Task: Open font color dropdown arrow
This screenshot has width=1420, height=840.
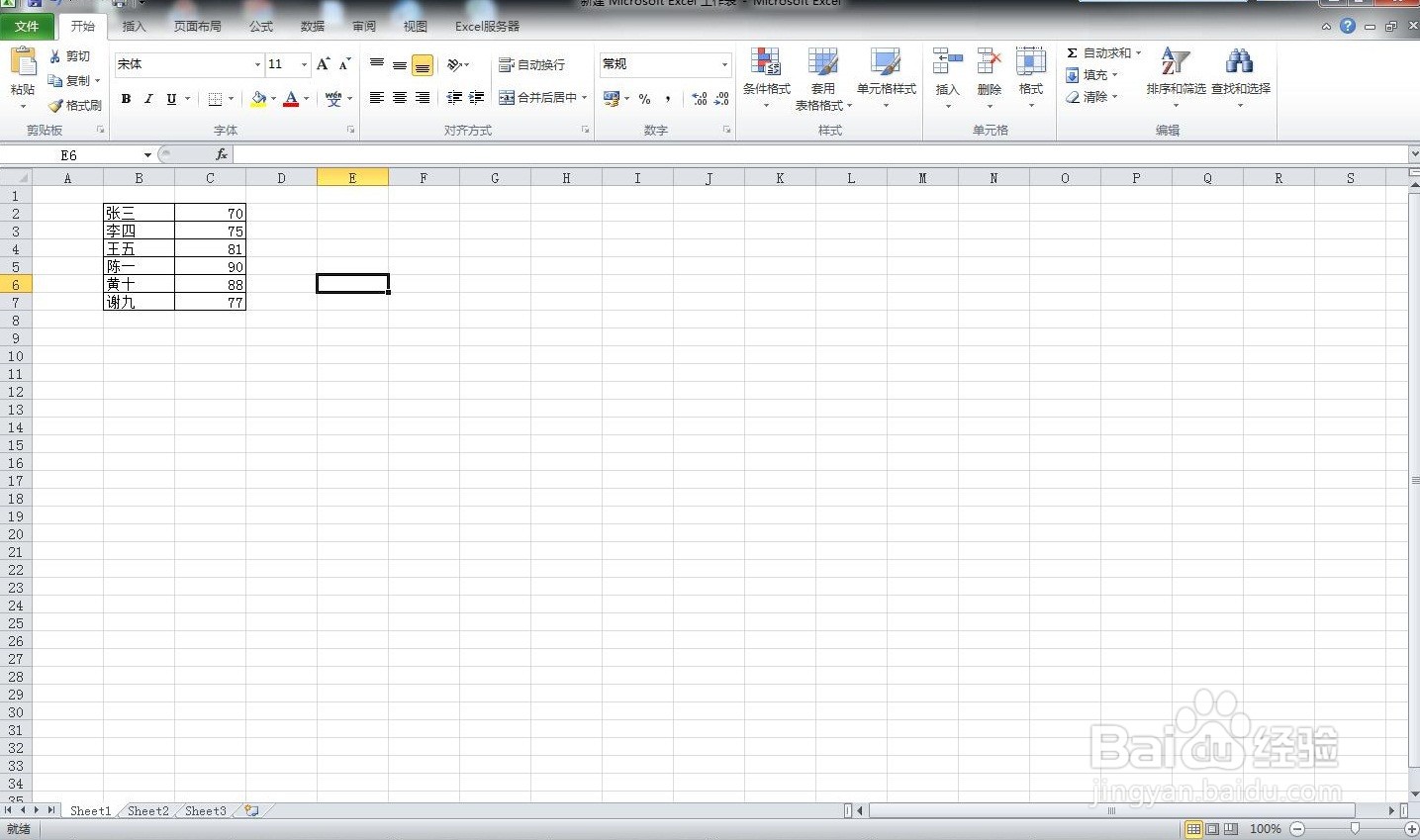Action: [306, 99]
